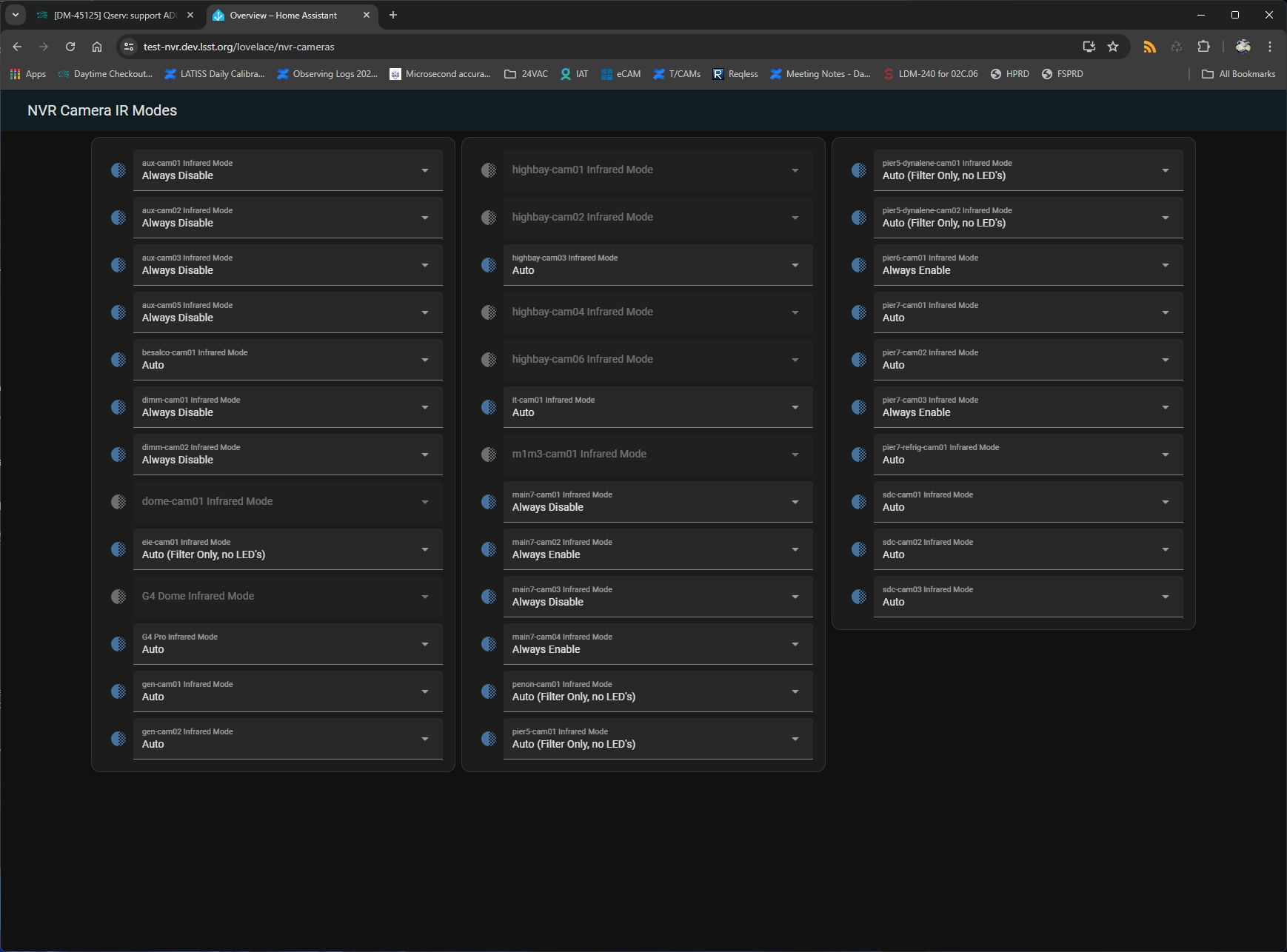Click the infrared icon beside sdc-cam03
The width and height of the screenshot is (1287, 952).
point(859,597)
